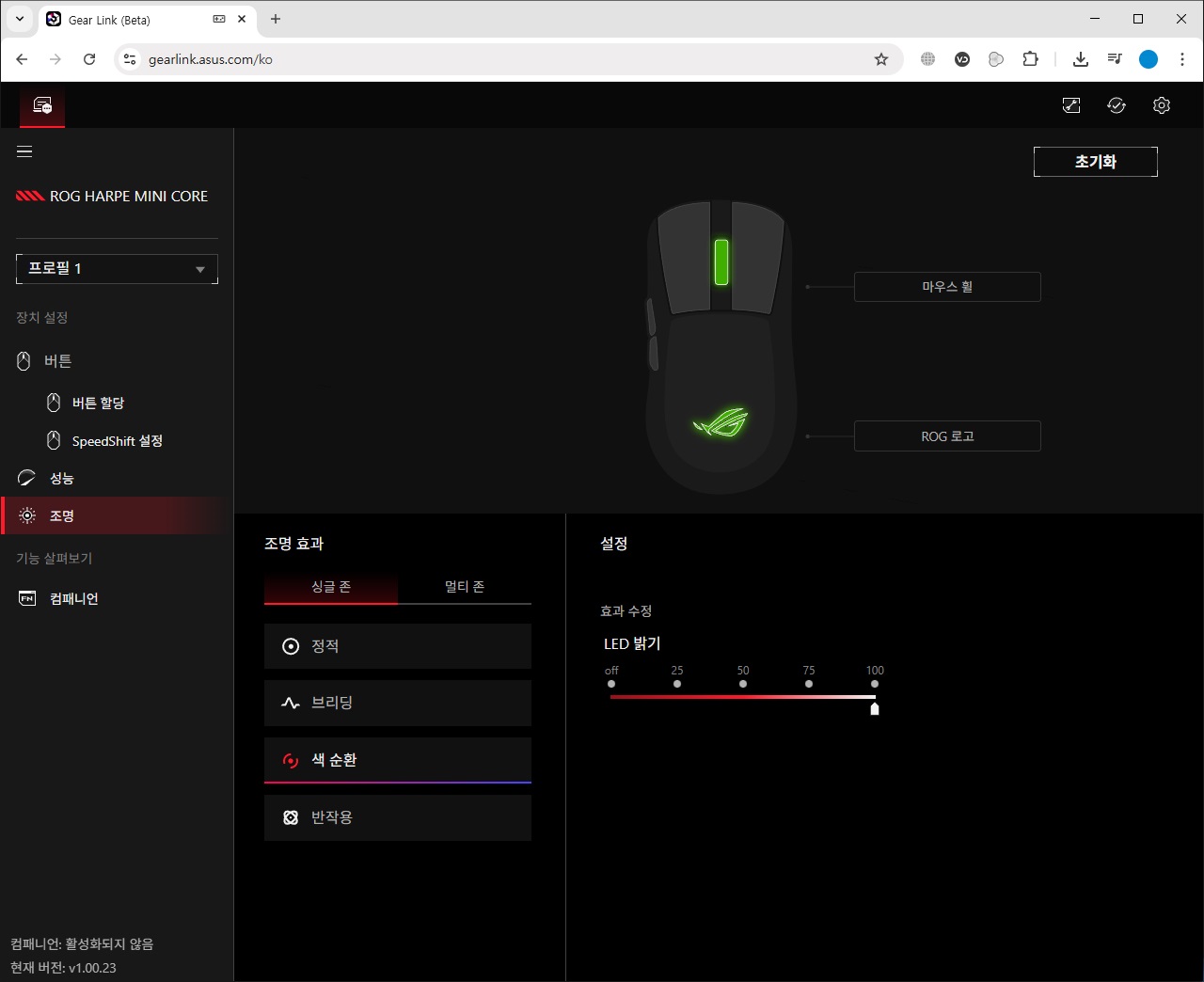Set LED brightness to 50
Image resolution: width=1204 pixels, height=982 pixels.
pyautogui.click(x=743, y=684)
